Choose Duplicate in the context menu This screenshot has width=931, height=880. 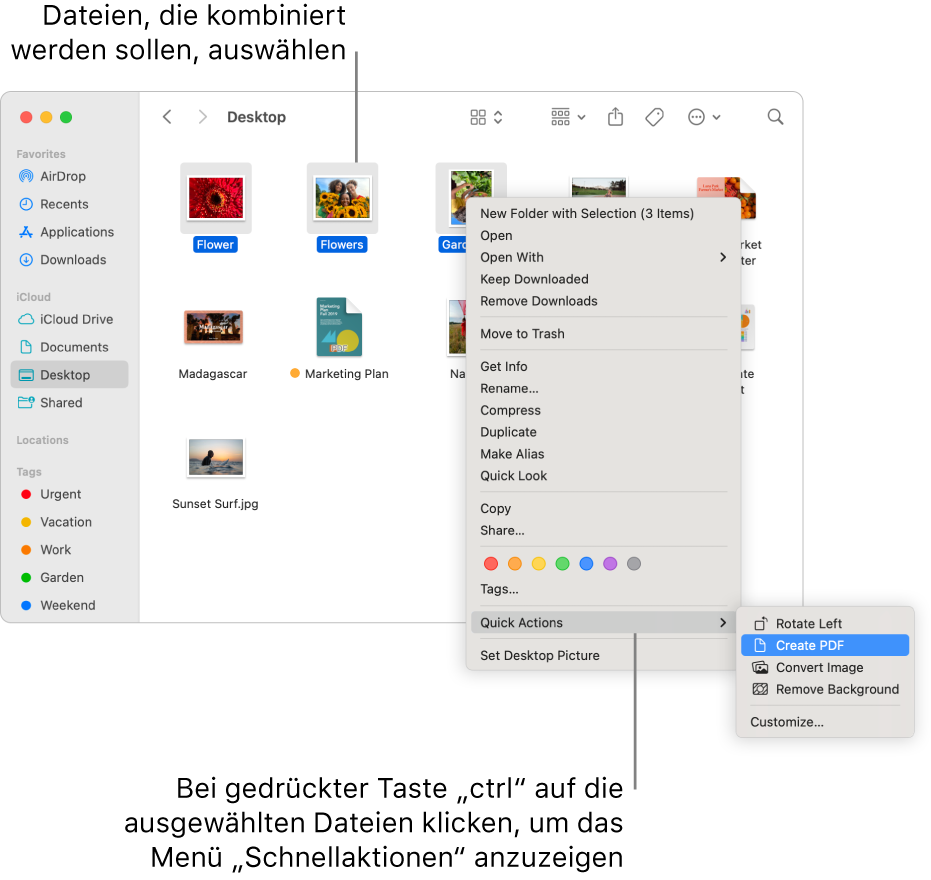click(603, 432)
